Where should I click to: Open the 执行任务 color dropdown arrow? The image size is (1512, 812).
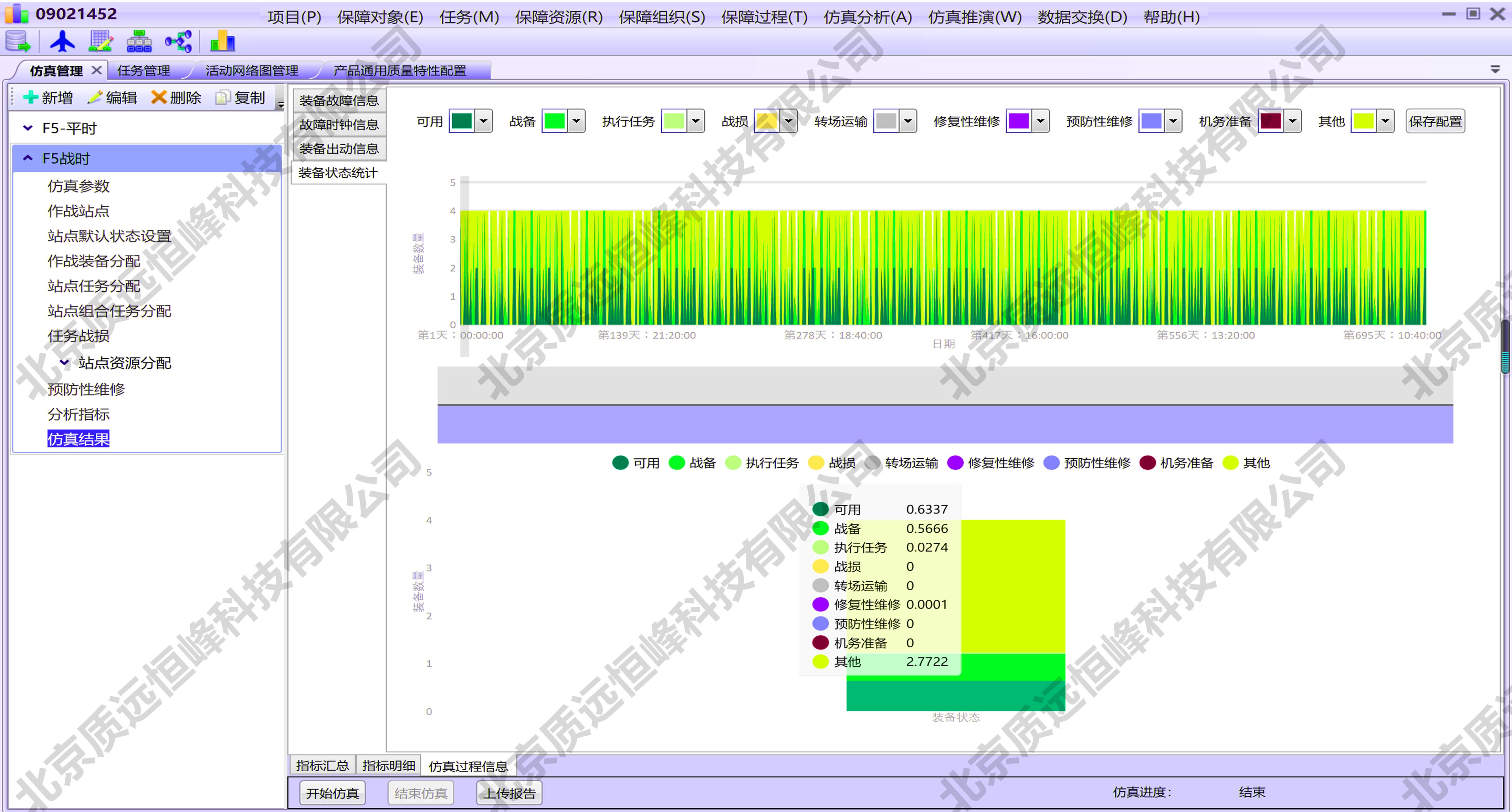(x=695, y=122)
